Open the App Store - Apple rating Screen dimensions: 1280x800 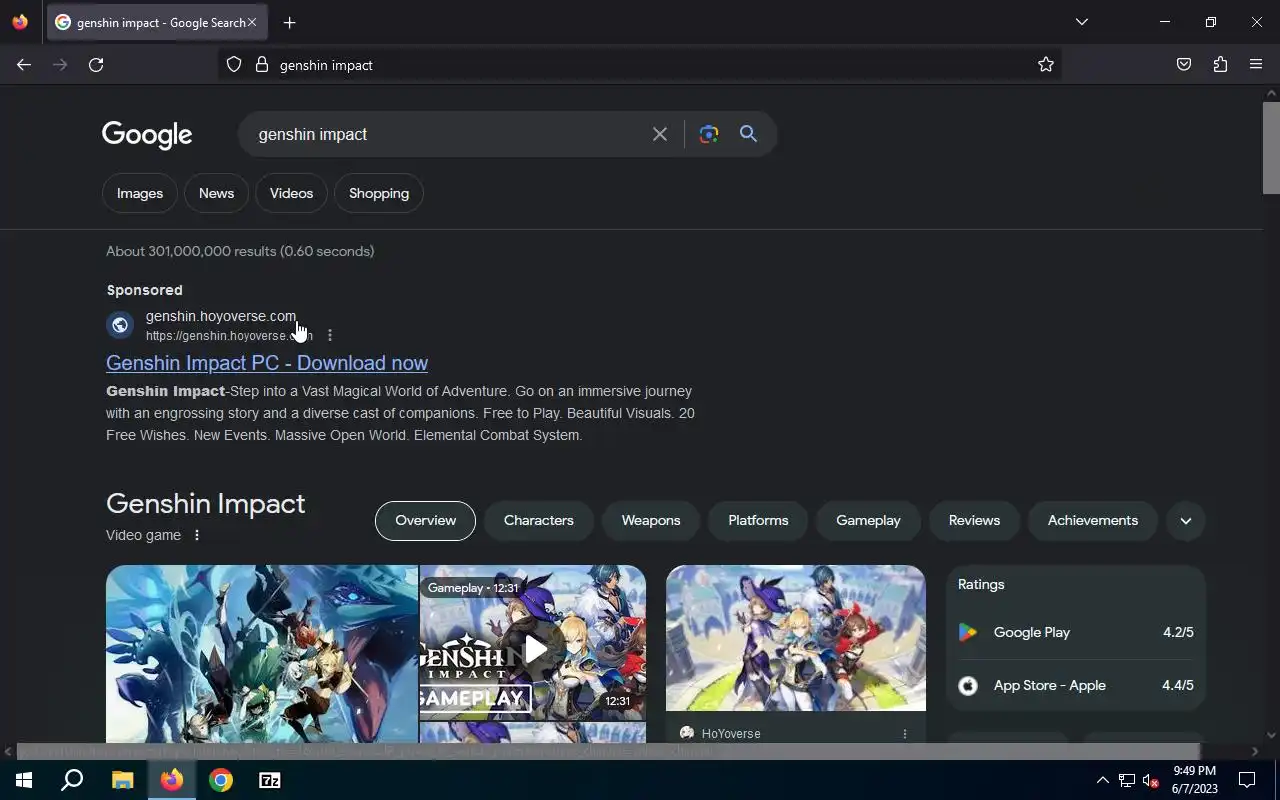(x=1076, y=685)
